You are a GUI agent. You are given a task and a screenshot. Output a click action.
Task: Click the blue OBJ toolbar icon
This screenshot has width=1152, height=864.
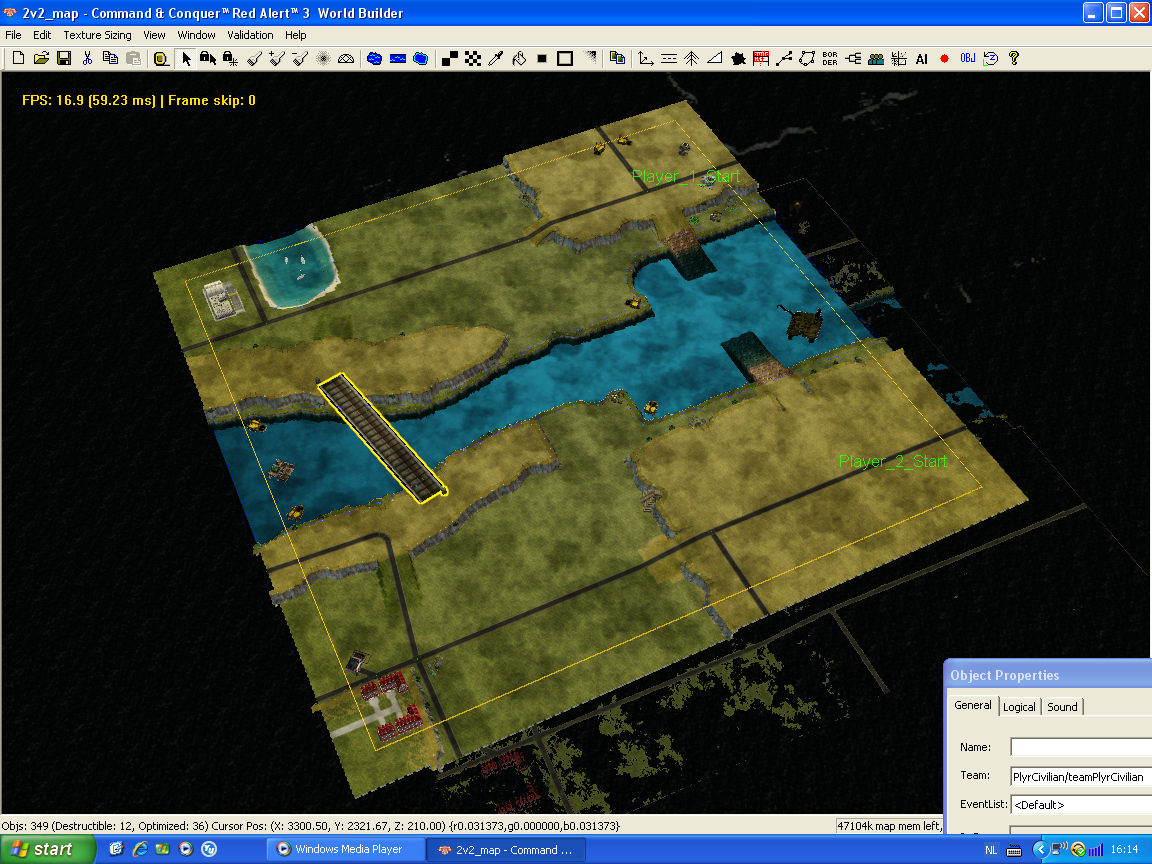coord(968,59)
